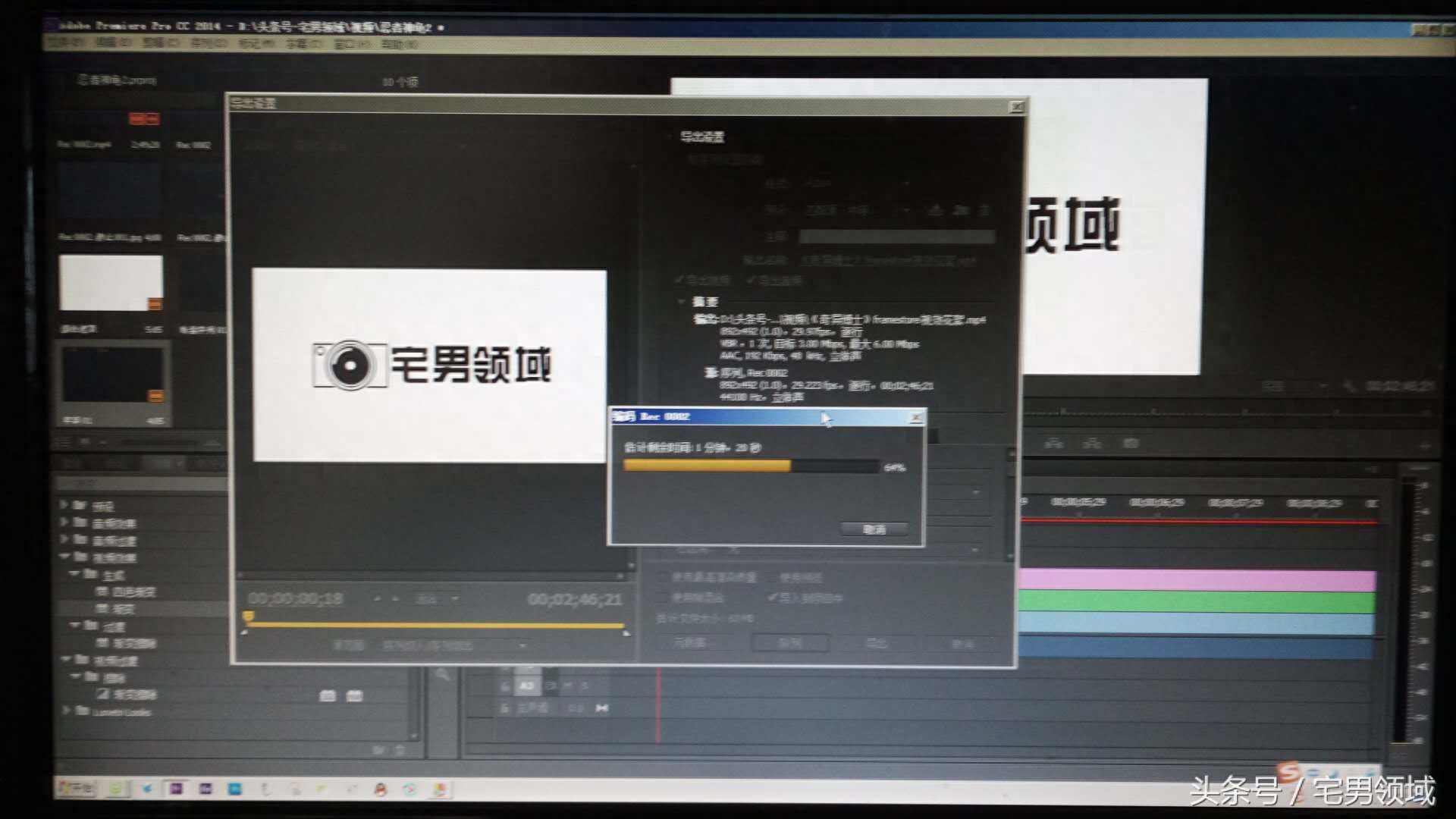1456x819 pixels.
Task: Click the magnifier icon beside the effects panel
Action: (x=442, y=674)
